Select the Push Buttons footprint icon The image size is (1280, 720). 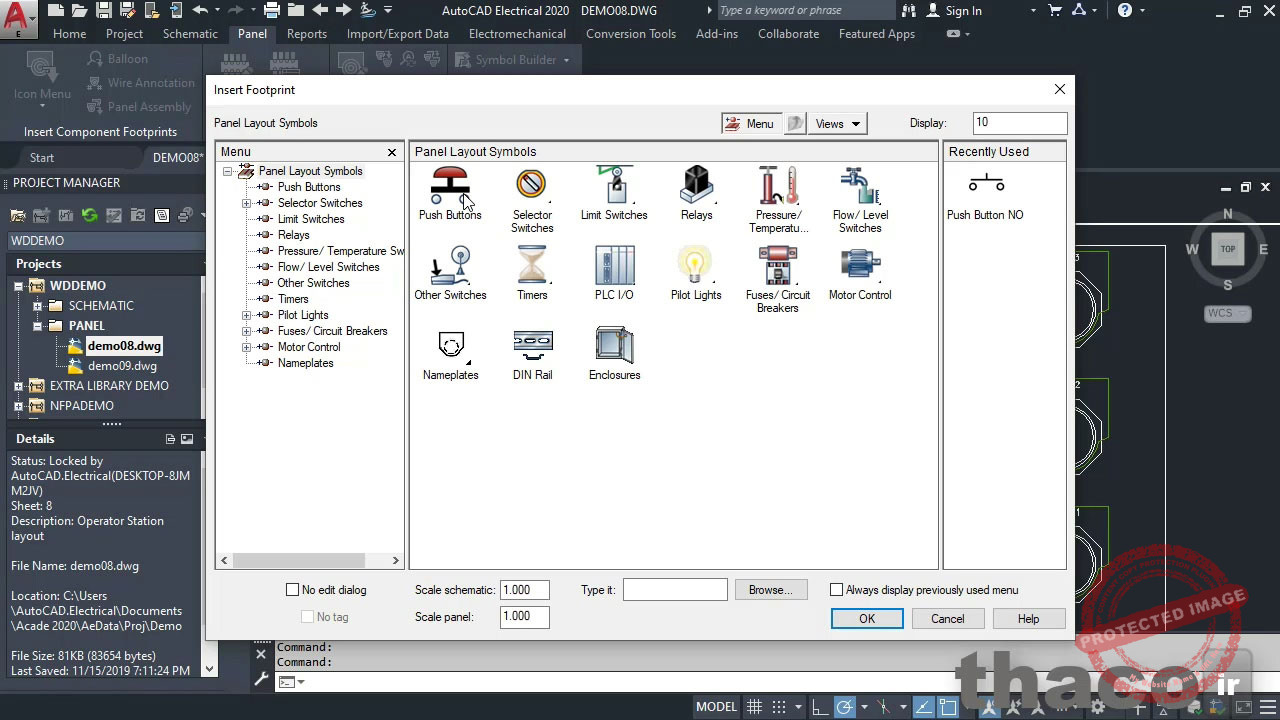click(x=450, y=185)
